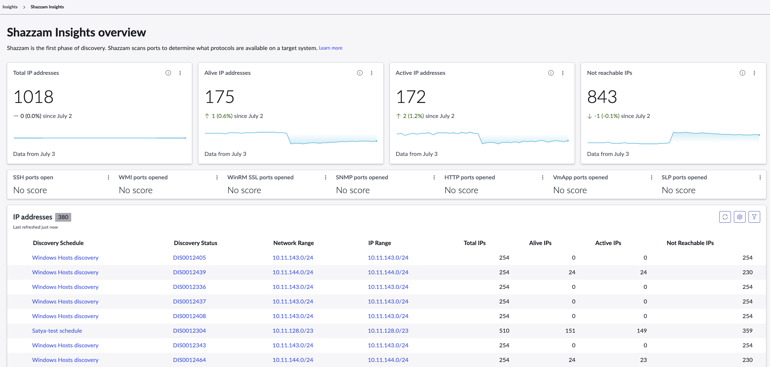
Task: Click IP range 10.11.144.0/24 for DIS0012464
Action: click(388, 360)
